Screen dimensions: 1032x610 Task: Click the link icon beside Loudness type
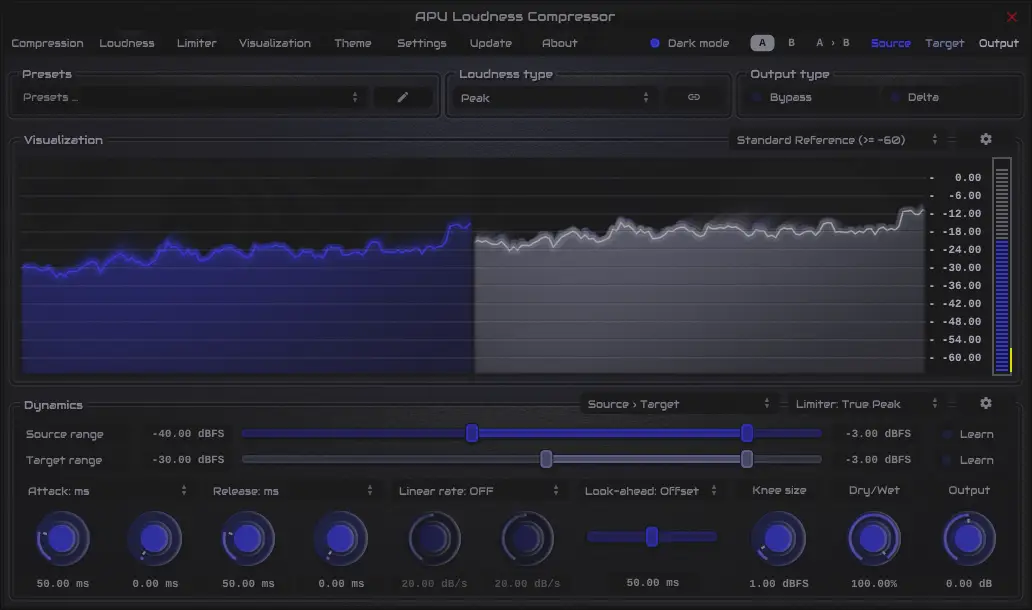point(694,97)
